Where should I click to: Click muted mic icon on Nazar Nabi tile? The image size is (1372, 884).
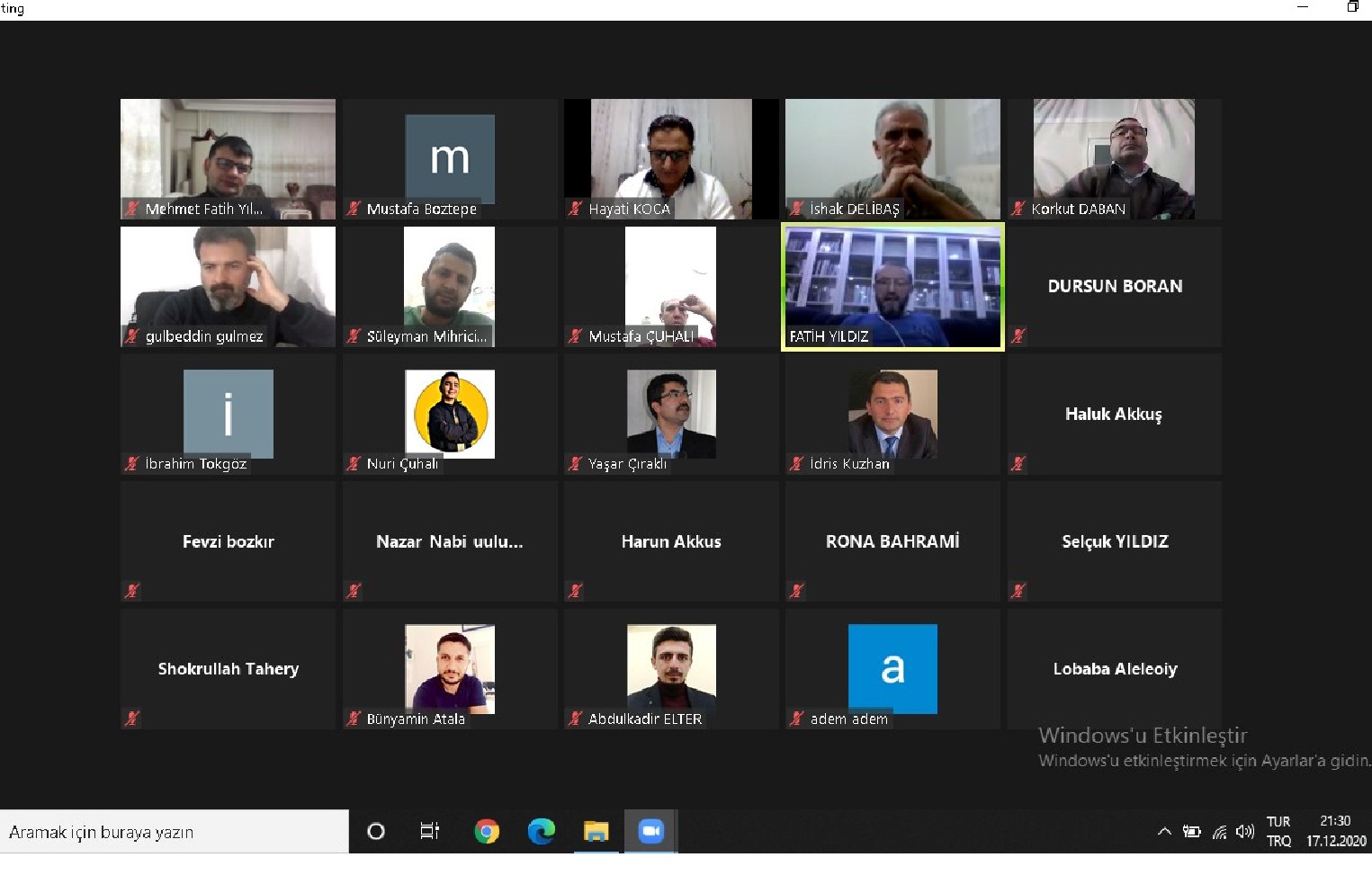pyautogui.click(x=354, y=591)
